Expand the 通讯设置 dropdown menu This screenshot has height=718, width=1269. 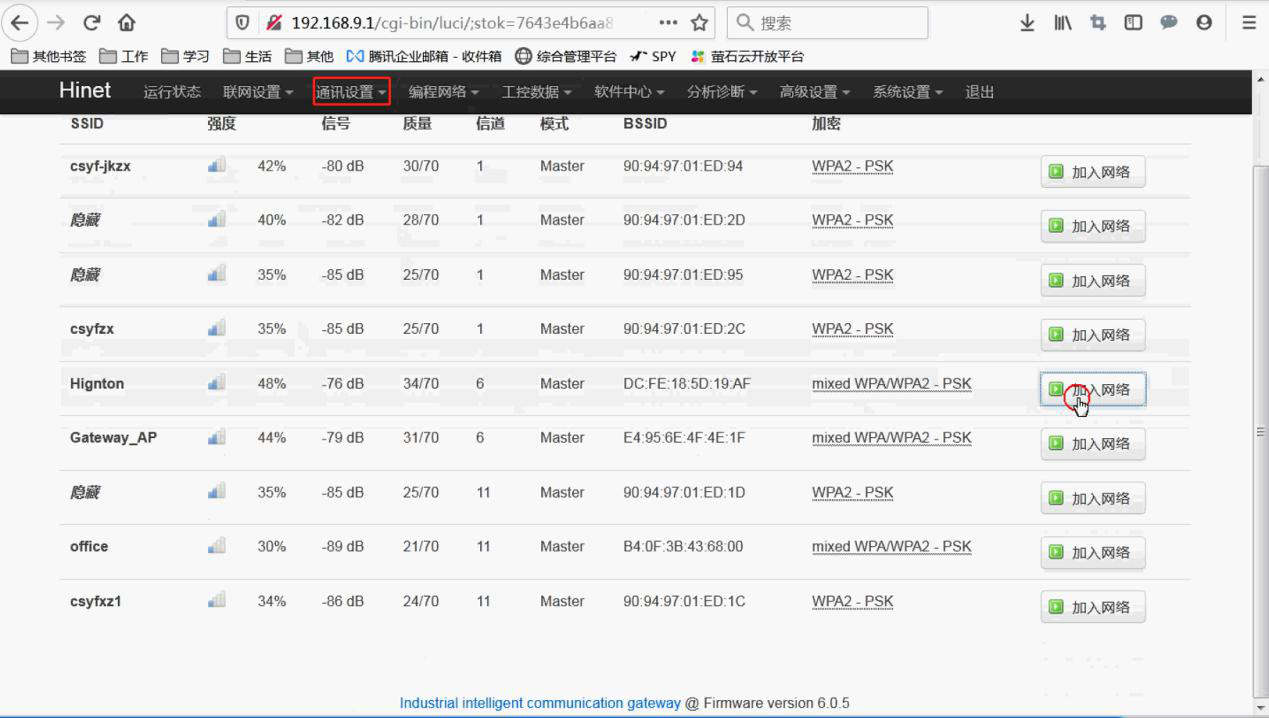[351, 92]
